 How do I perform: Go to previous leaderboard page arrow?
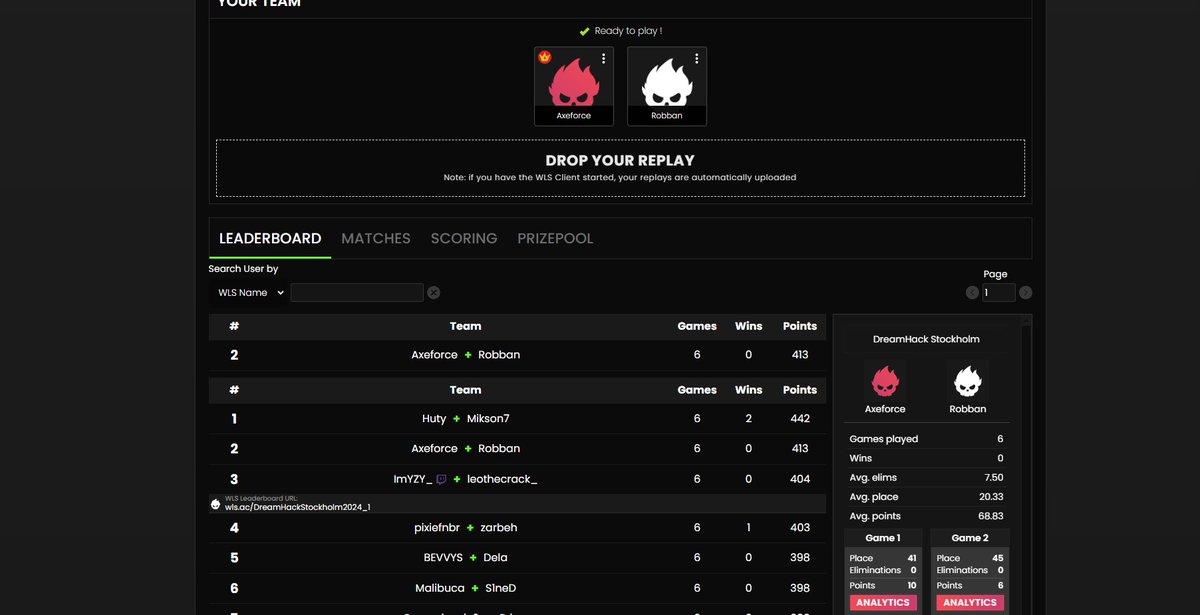[x=972, y=293]
